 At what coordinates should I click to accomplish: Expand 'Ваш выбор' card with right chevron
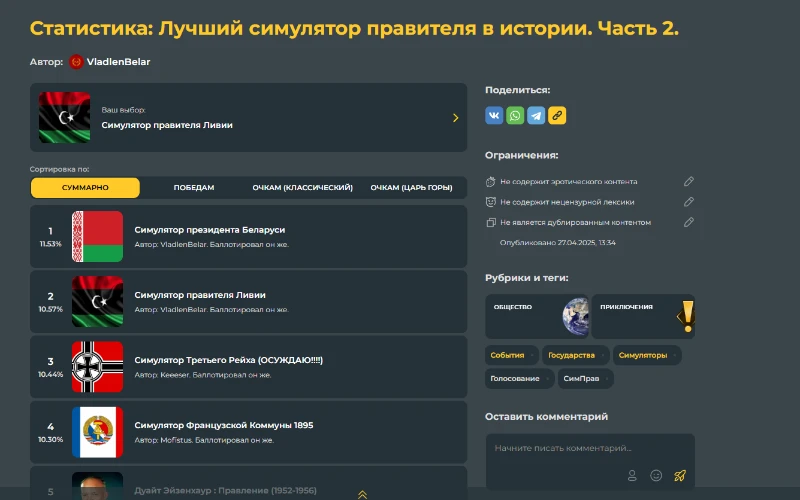click(x=455, y=118)
